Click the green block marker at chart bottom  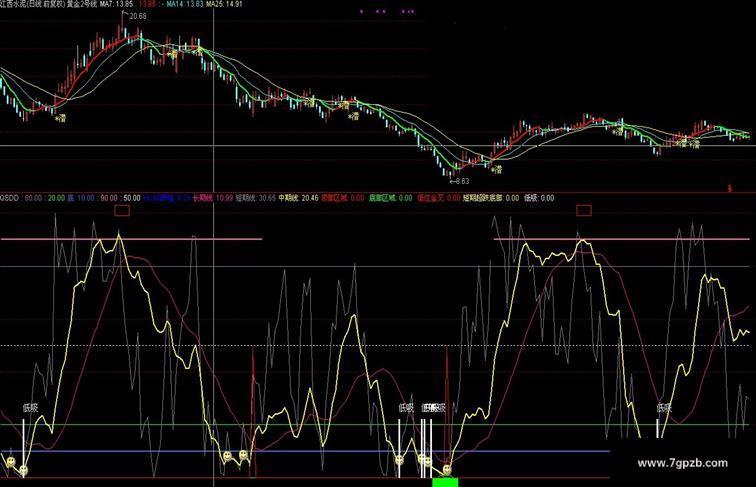[x=445, y=482]
